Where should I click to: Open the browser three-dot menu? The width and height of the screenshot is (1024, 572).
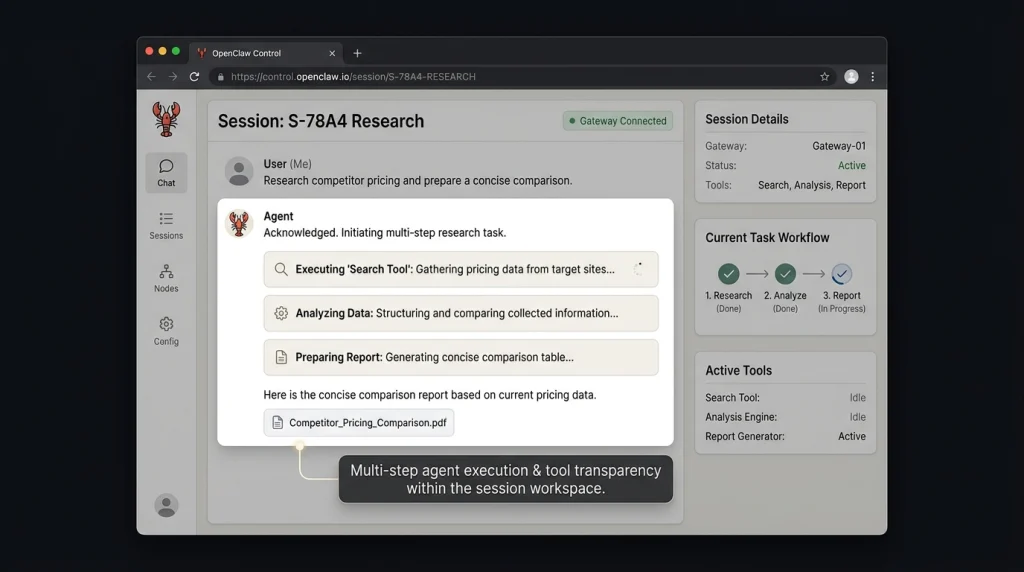click(x=872, y=76)
